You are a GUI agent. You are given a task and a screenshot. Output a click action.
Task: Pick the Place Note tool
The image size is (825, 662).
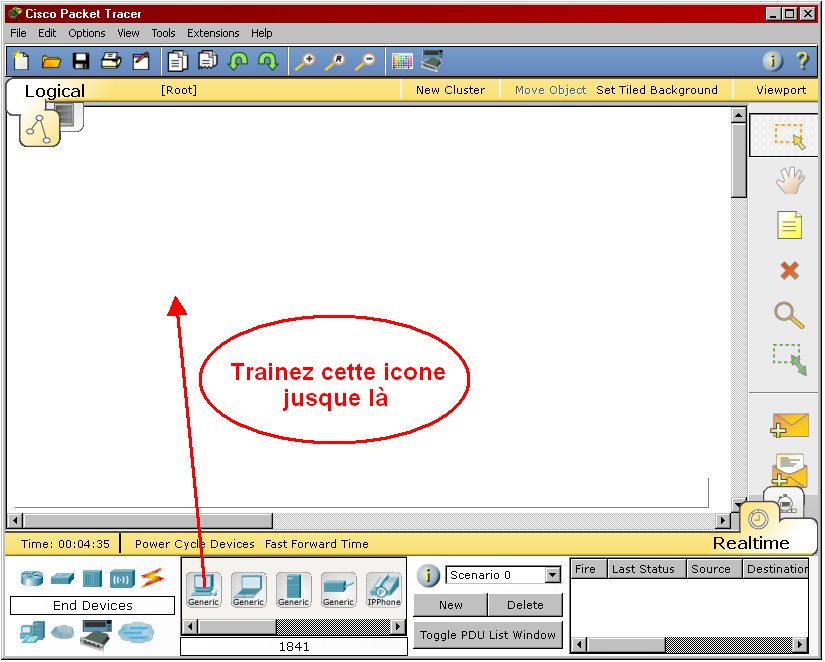tap(789, 225)
